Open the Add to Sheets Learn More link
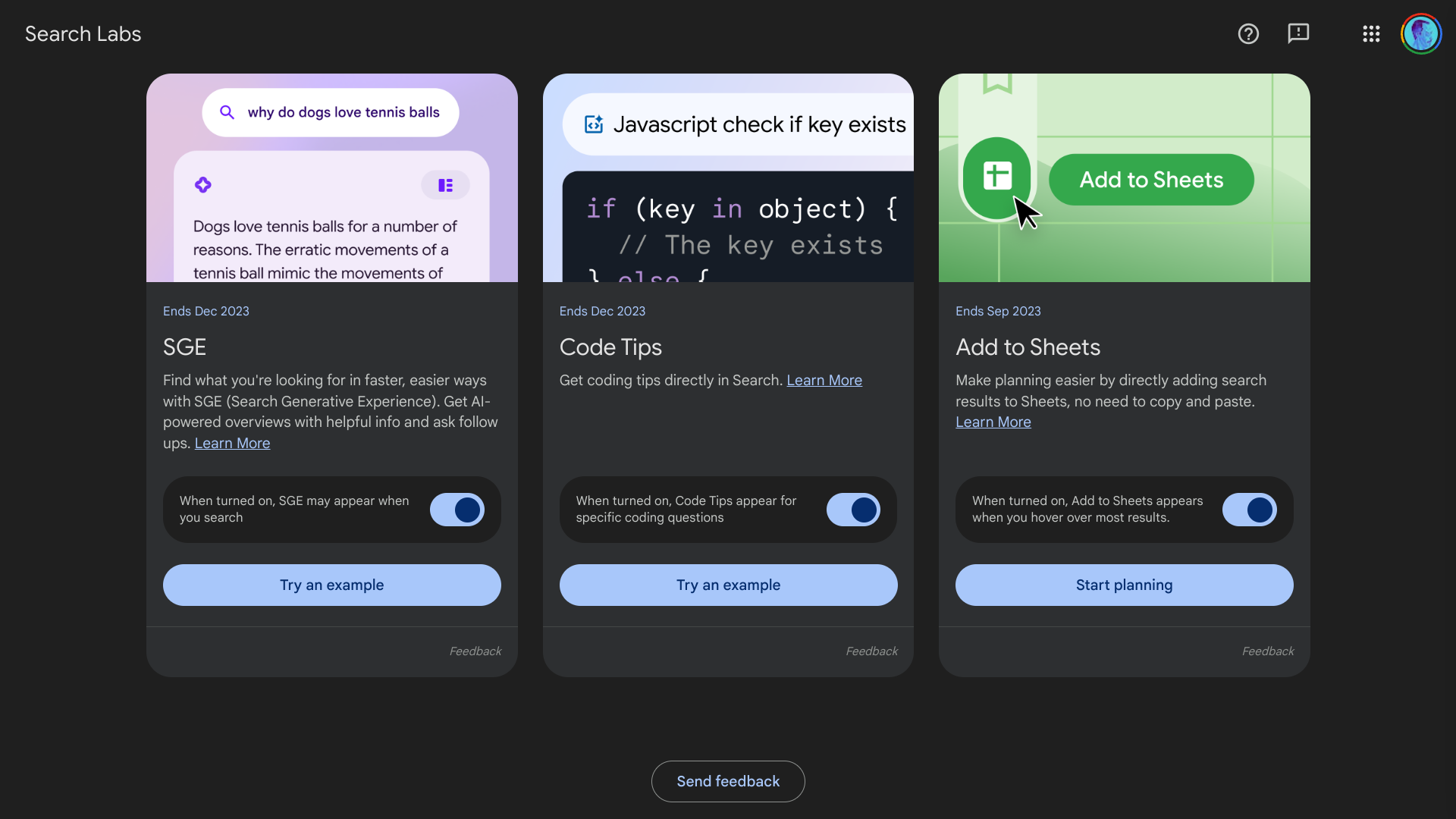The height and width of the screenshot is (819, 1456). tap(993, 422)
